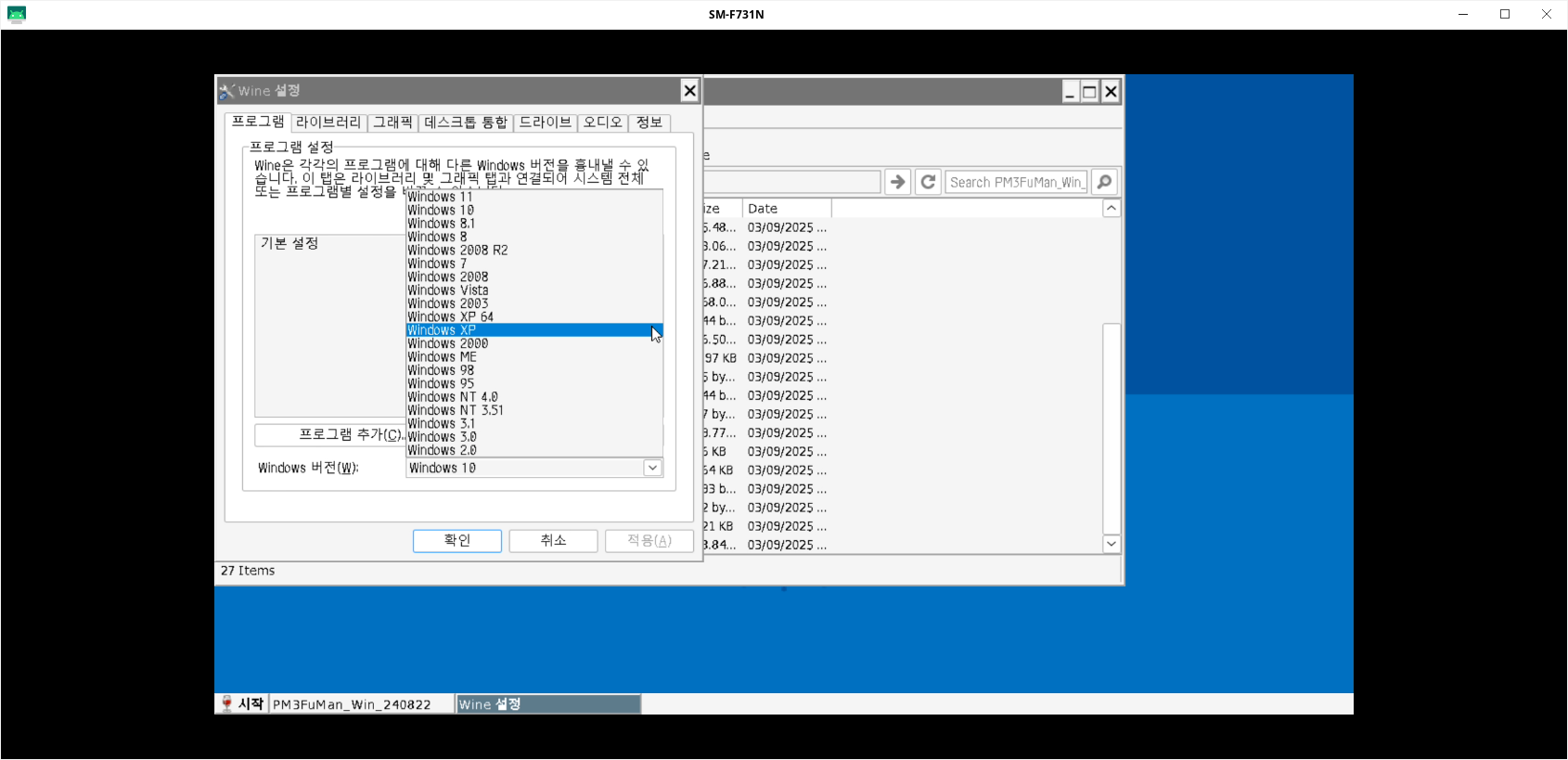Select Windows 3.1 from the list

click(x=534, y=424)
